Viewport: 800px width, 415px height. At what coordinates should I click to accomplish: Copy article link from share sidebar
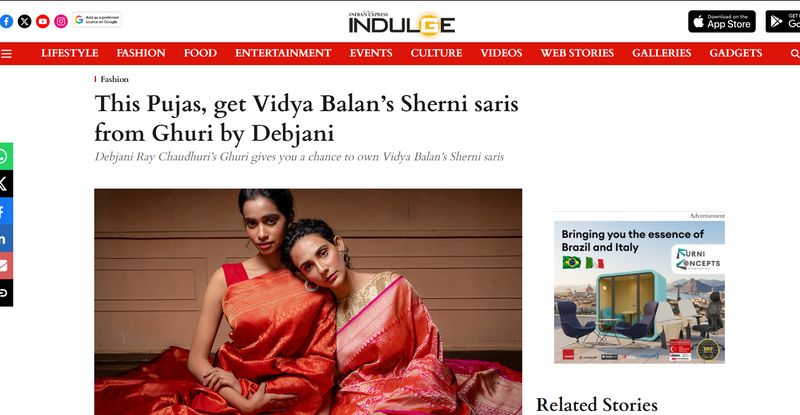(x=6, y=293)
